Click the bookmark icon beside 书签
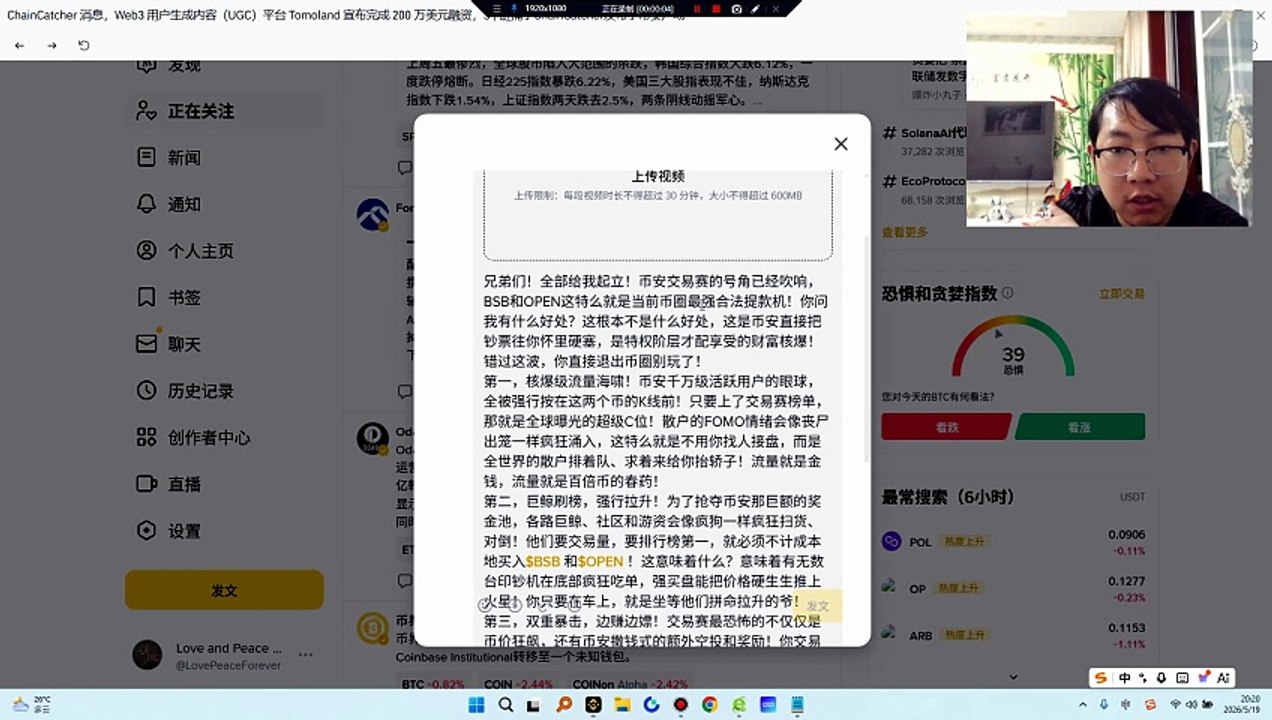The image size is (1272, 720). (146, 297)
